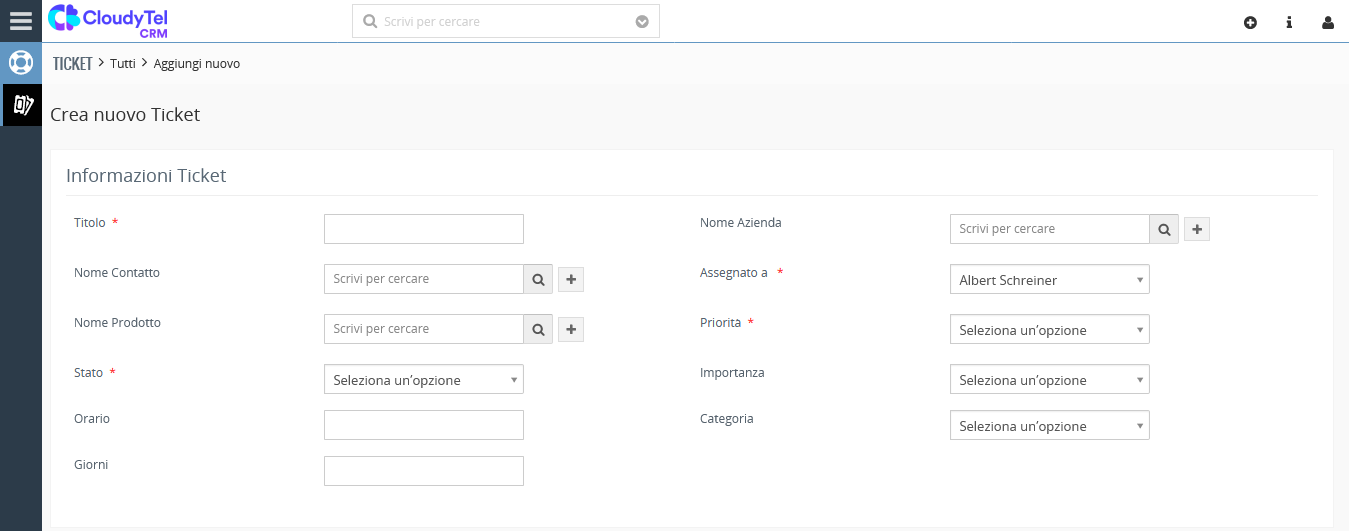
Task: Expand the global search options arrow
Action: (x=642, y=21)
